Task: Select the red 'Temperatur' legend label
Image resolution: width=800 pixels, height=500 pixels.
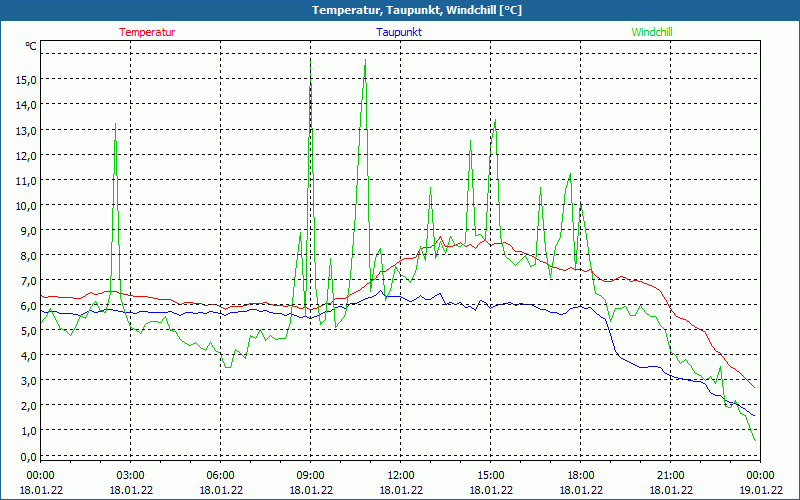Action: pos(147,32)
